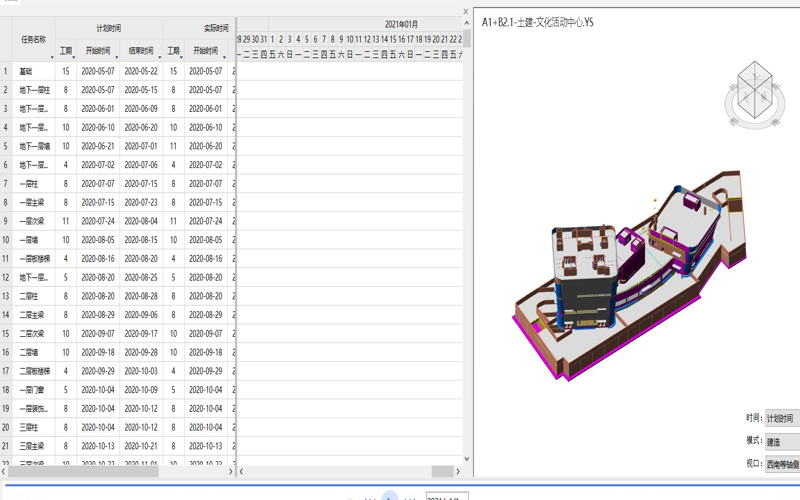The height and width of the screenshot is (500, 800).
Task: Select task row 11 named 一层板楼梯
Action: 35,259
